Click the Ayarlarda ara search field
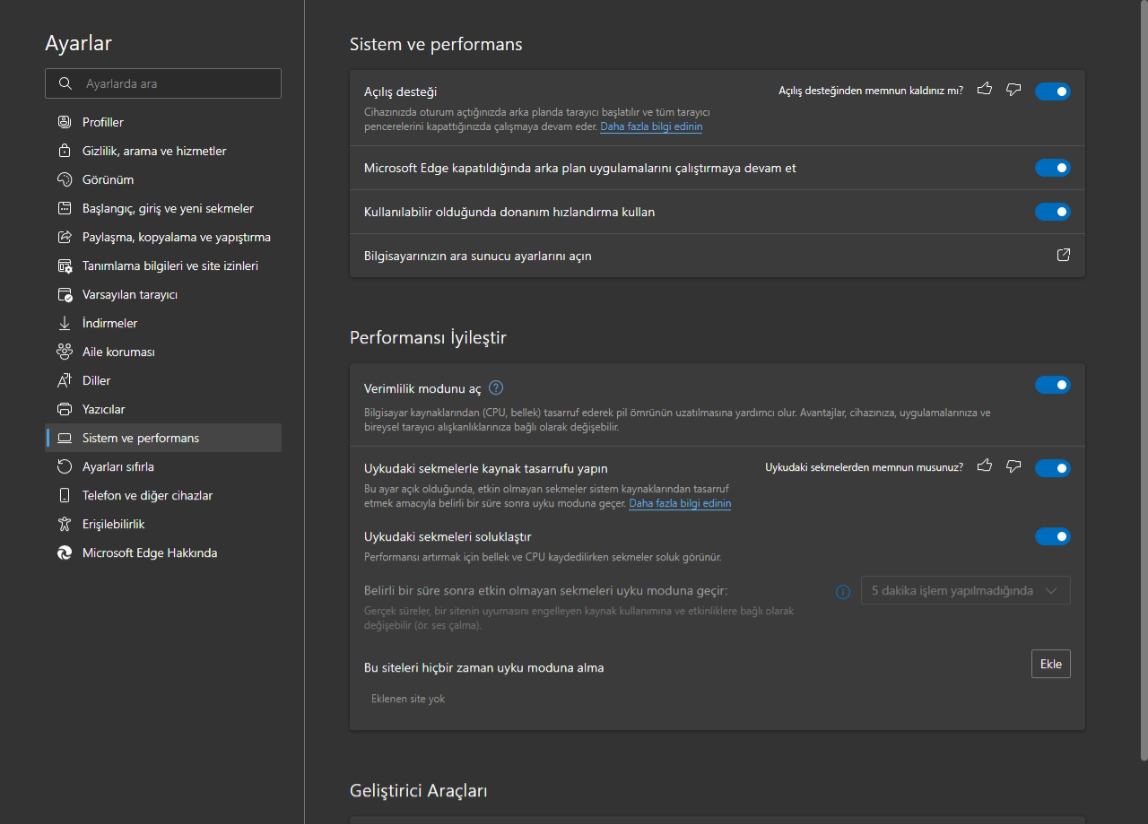Image resolution: width=1148 pixels, height=824 pixels. pos(163,84)
